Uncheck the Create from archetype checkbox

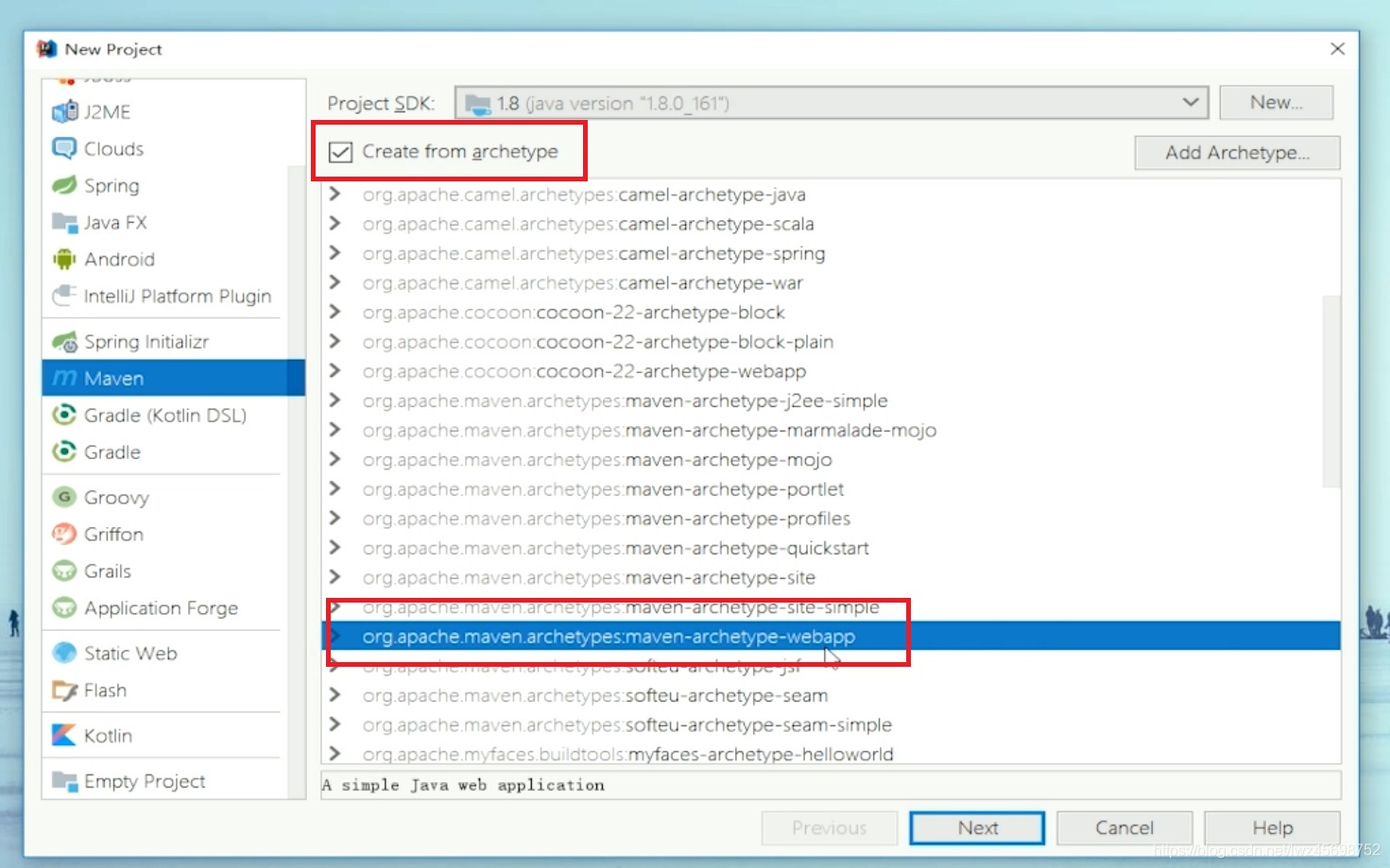(x=340, y=152)
